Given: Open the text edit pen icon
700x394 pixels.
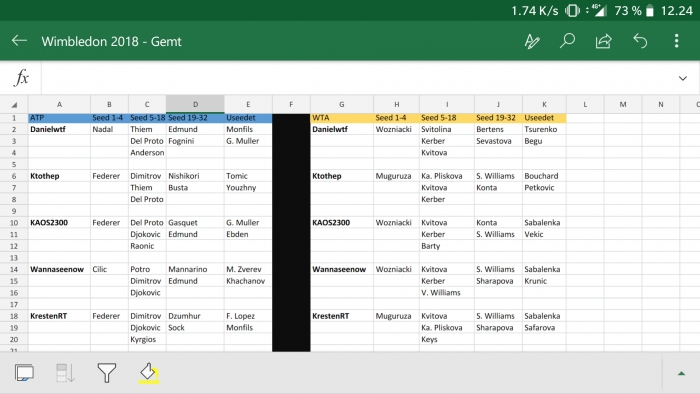Looking at the screenshot, I should (x=532, y=41).
